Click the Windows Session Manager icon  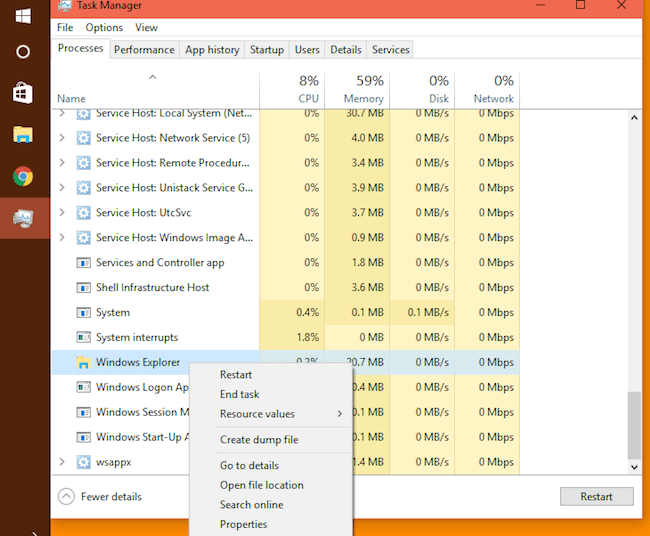pos(84,412)
